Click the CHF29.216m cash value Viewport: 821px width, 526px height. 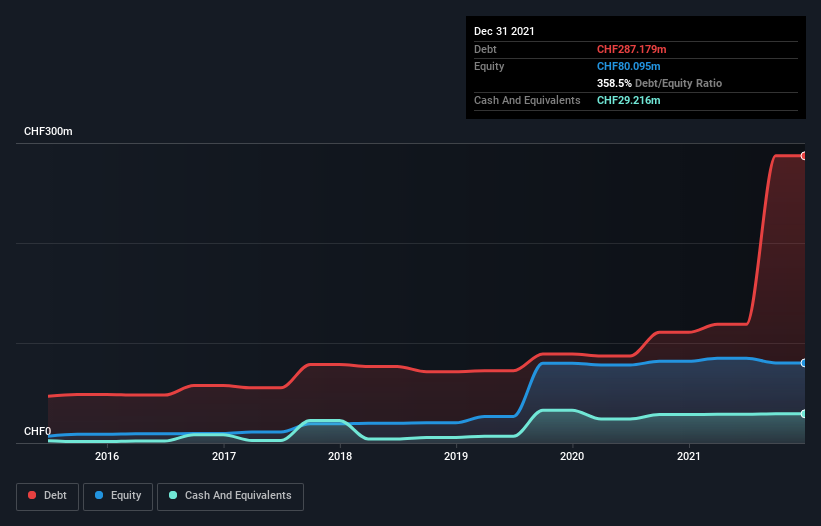click(628, 100)
